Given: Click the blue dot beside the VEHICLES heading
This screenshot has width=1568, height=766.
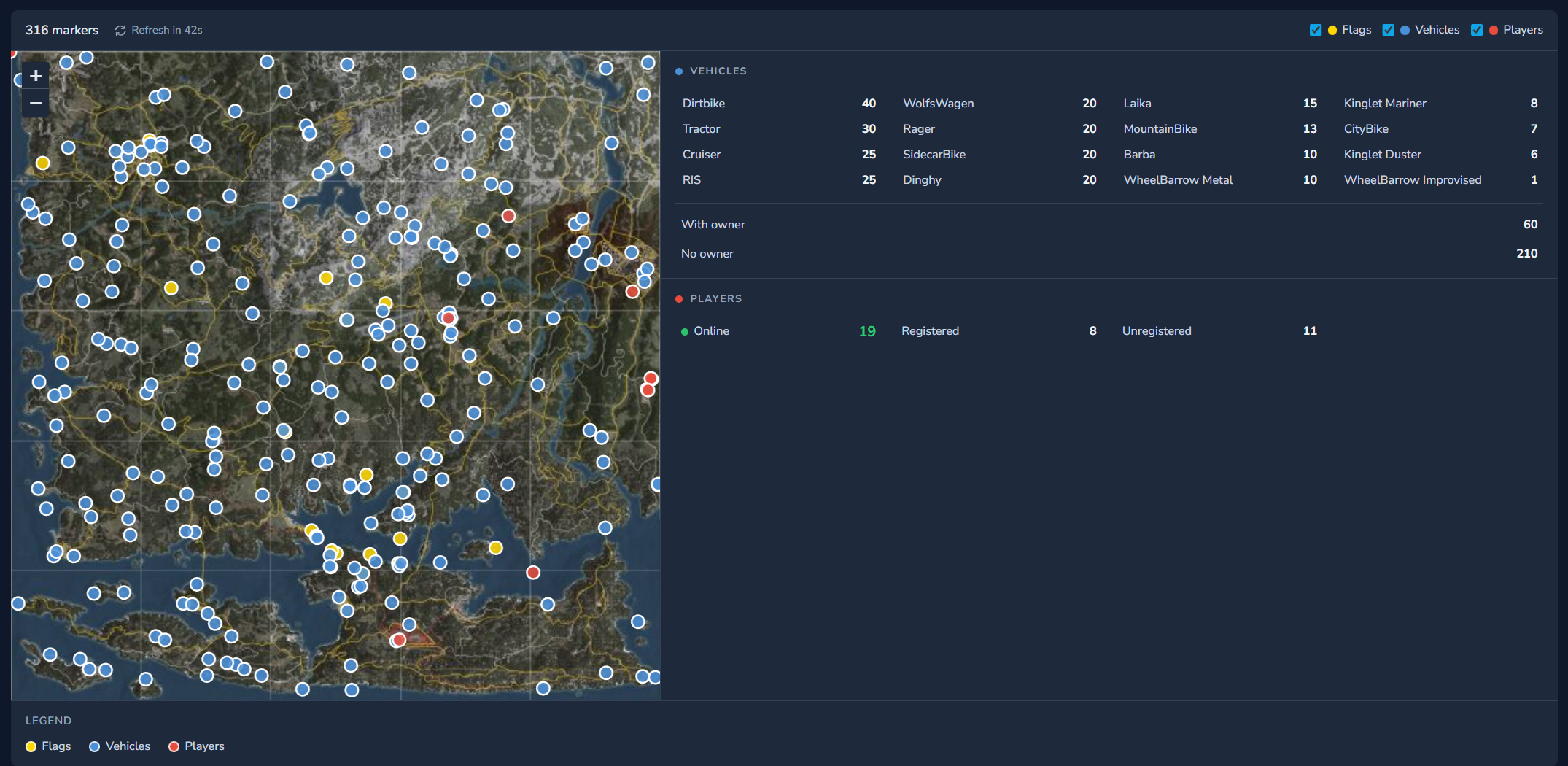Looking at the screenshot, I should [679, 71].
